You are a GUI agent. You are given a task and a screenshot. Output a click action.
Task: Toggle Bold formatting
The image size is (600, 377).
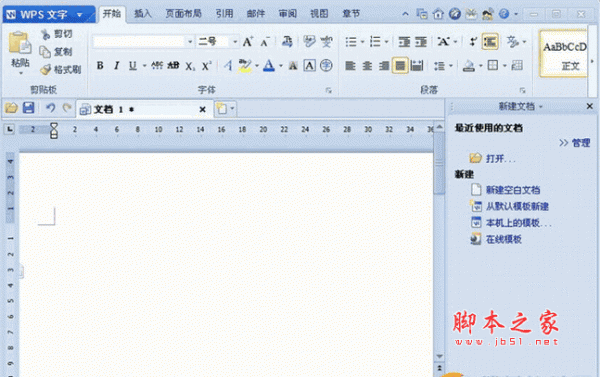100,66
